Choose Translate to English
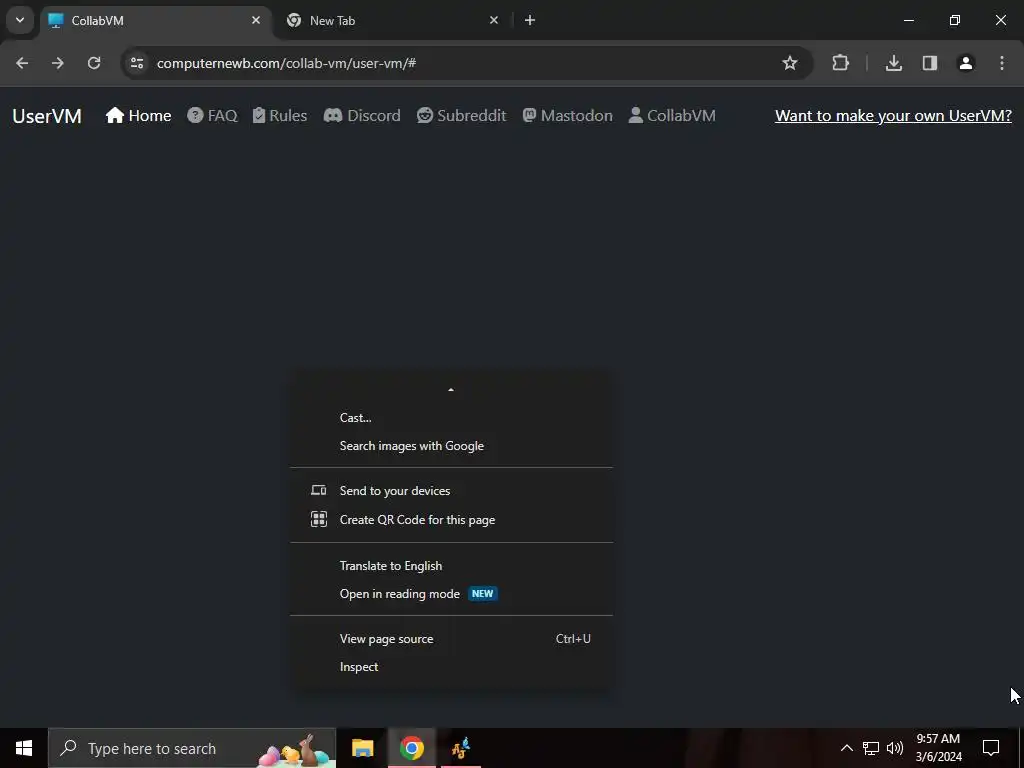Screen dimensions: 1024x768 tap(451, 566)
